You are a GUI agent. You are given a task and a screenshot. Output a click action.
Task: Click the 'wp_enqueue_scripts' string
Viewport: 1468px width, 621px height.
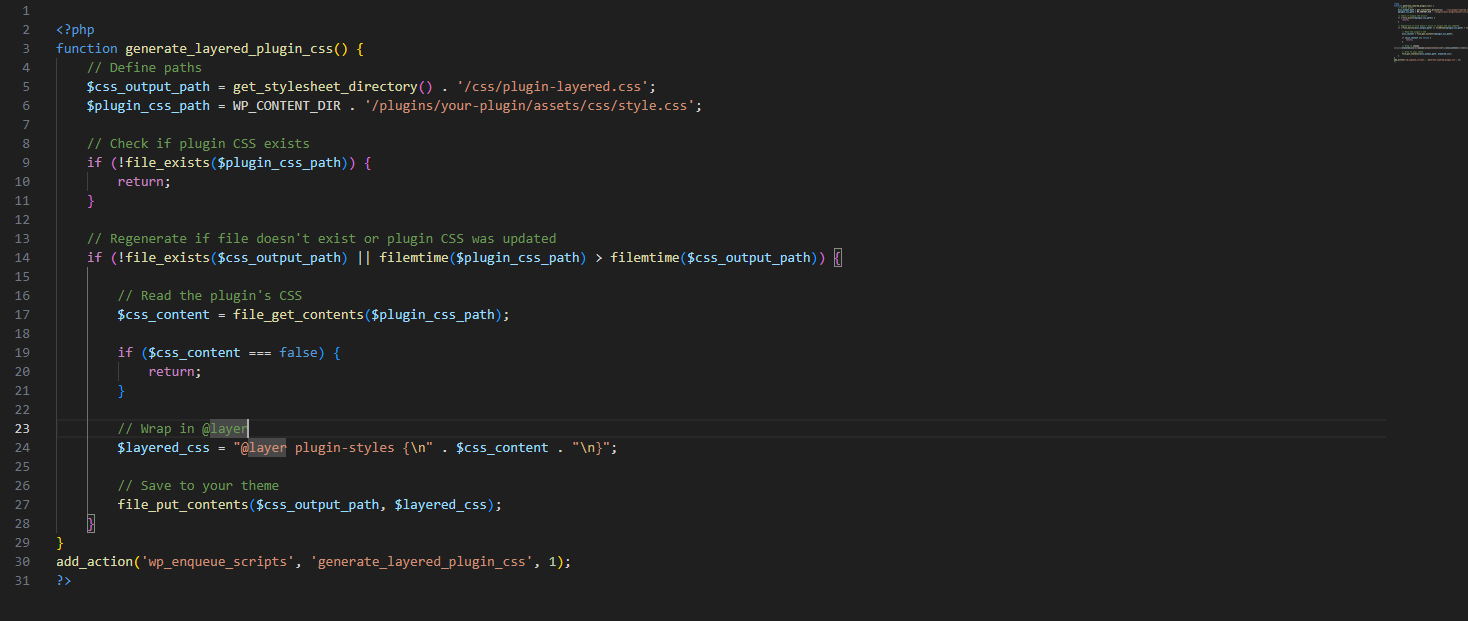(214, 561)
